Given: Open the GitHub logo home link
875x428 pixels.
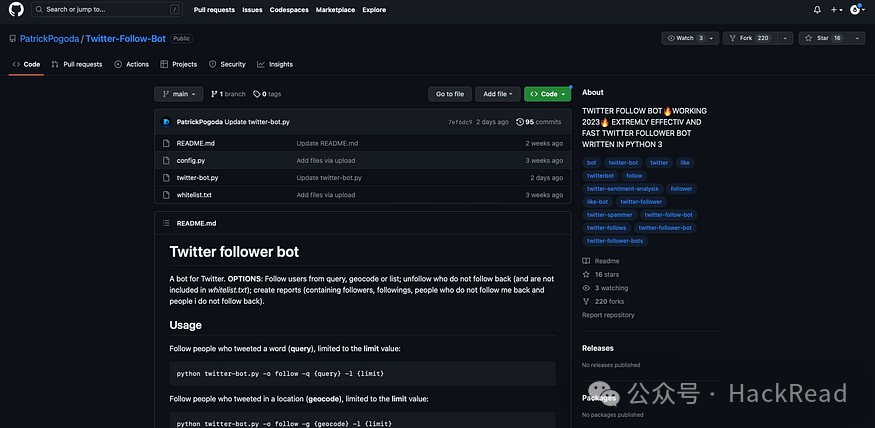Looking at the screenshot, I should coord(16,9).
